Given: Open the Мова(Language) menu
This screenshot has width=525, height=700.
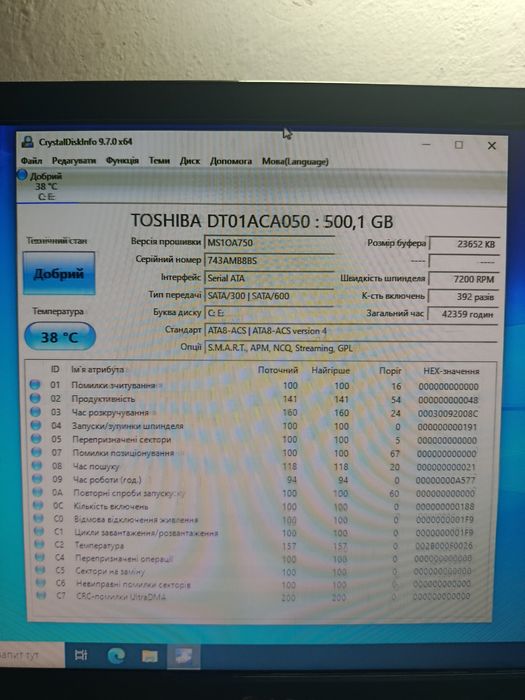Looking at the screenshot, I should click(x=295, y=162).
